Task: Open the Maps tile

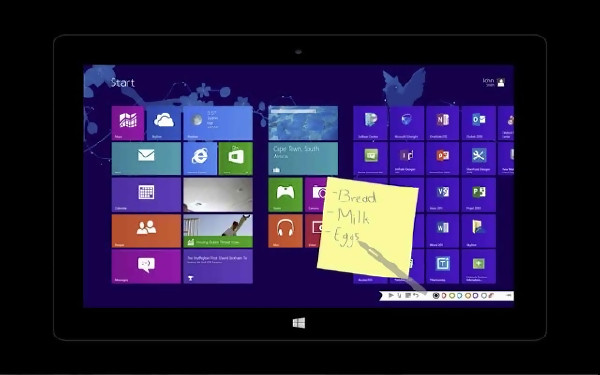Action: (x=128, y=123)
